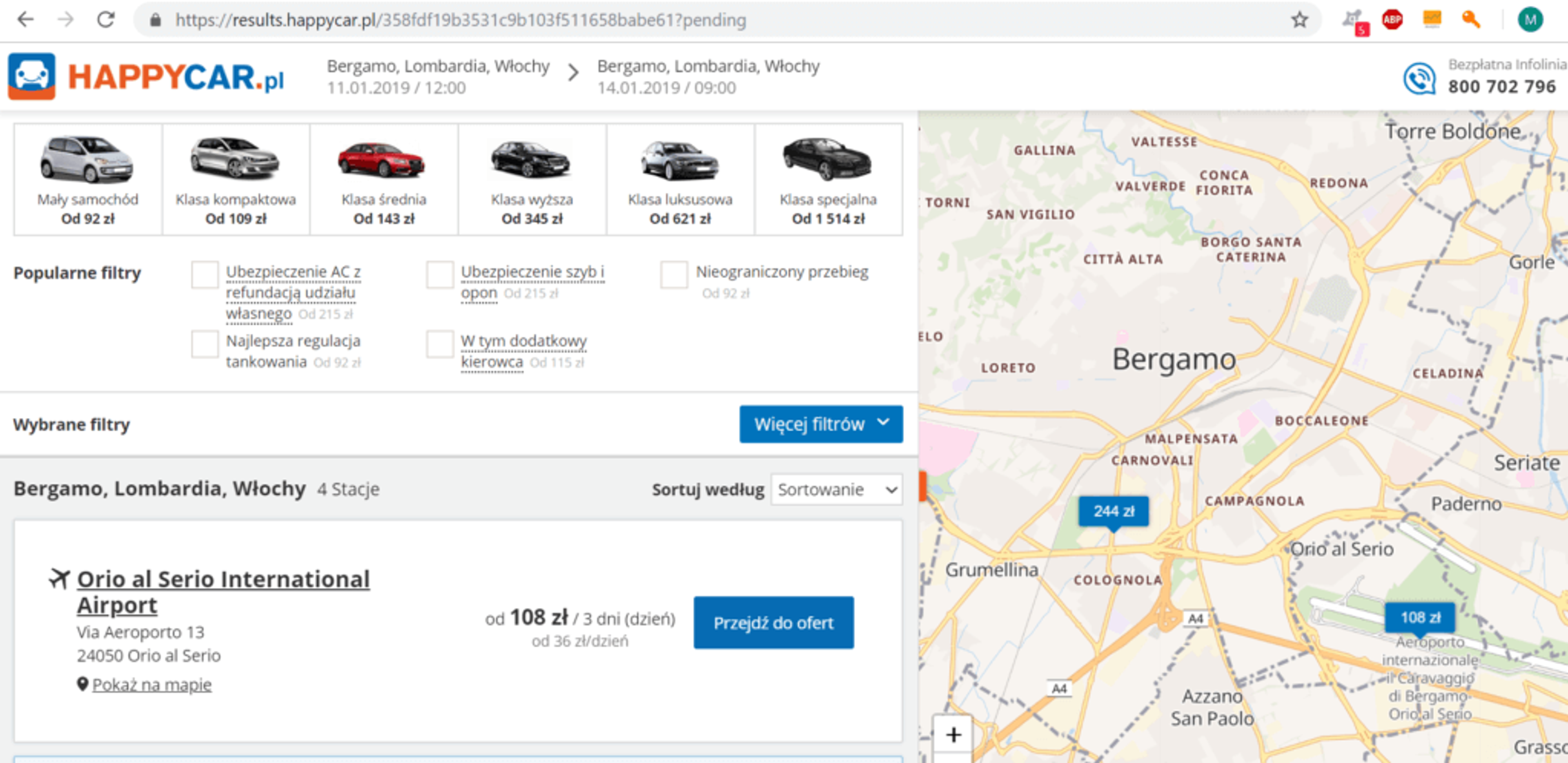The height and width of the screenshot is (763, 1568).
Task: Open the Pokaż na mapie link
Action: click(151, 685)
